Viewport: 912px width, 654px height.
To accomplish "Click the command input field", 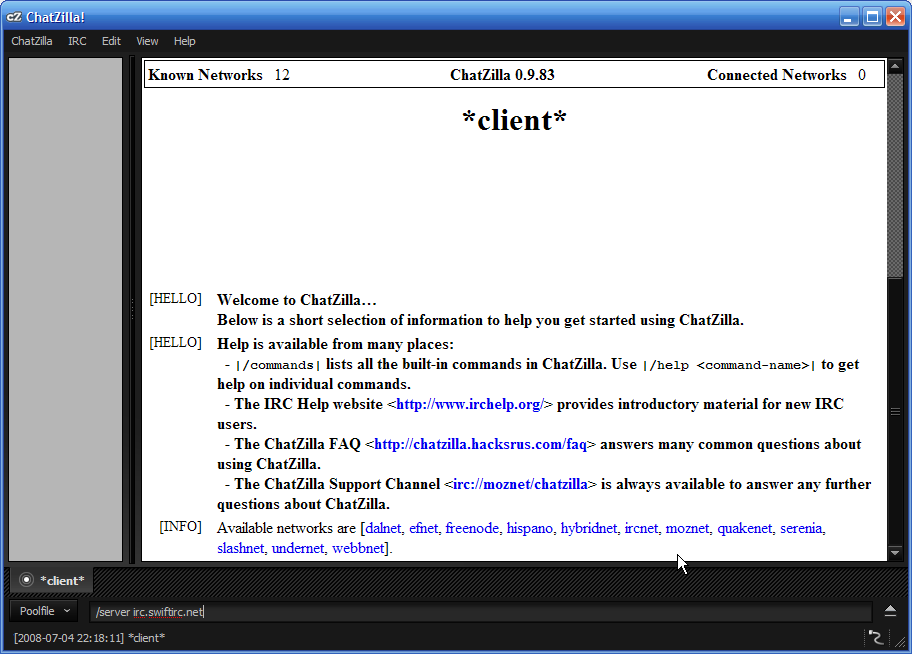I will click(x=480, y=612).
